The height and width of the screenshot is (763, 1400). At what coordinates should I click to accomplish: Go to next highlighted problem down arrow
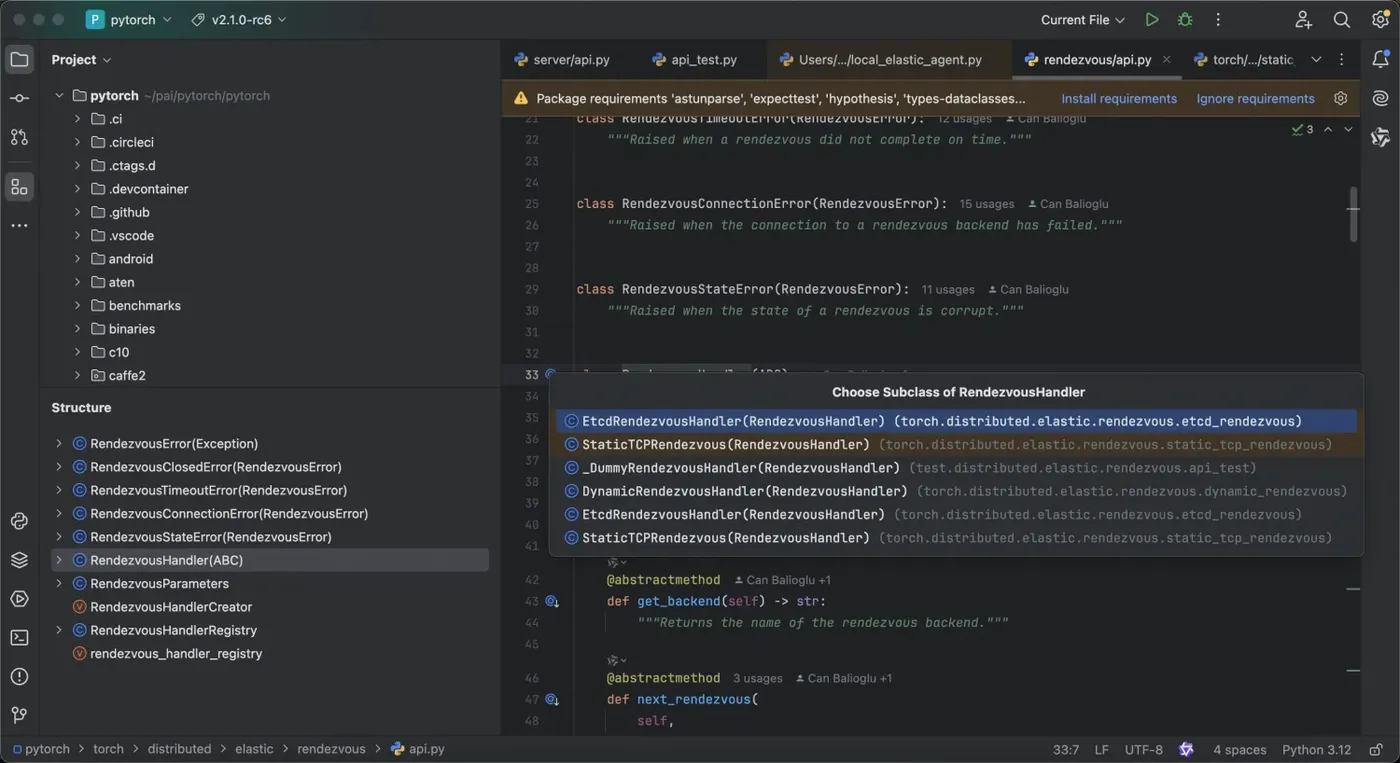click(x=1348, y=129)
